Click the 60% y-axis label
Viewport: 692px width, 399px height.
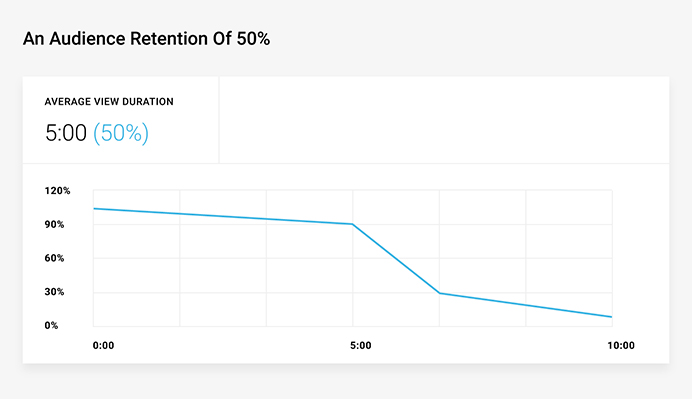coord(54,258)
